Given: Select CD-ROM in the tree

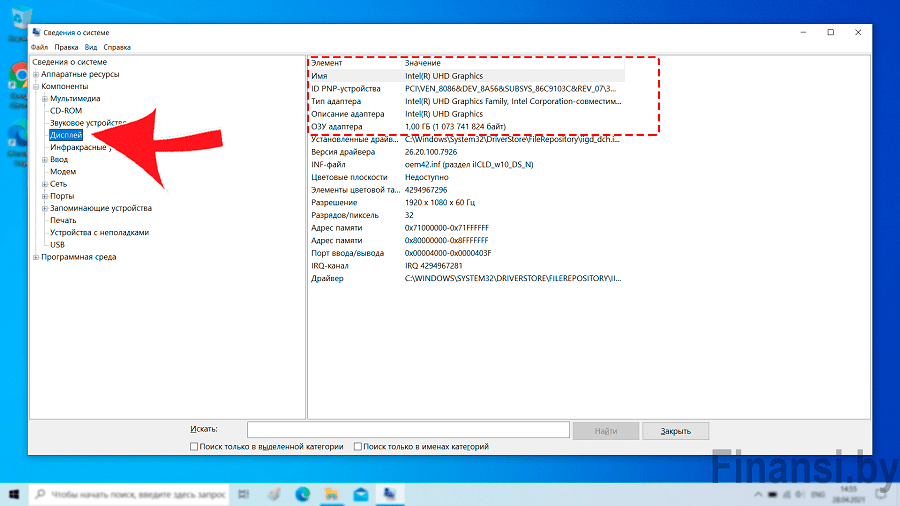Looking at the screenshot, I should [66, 111].
